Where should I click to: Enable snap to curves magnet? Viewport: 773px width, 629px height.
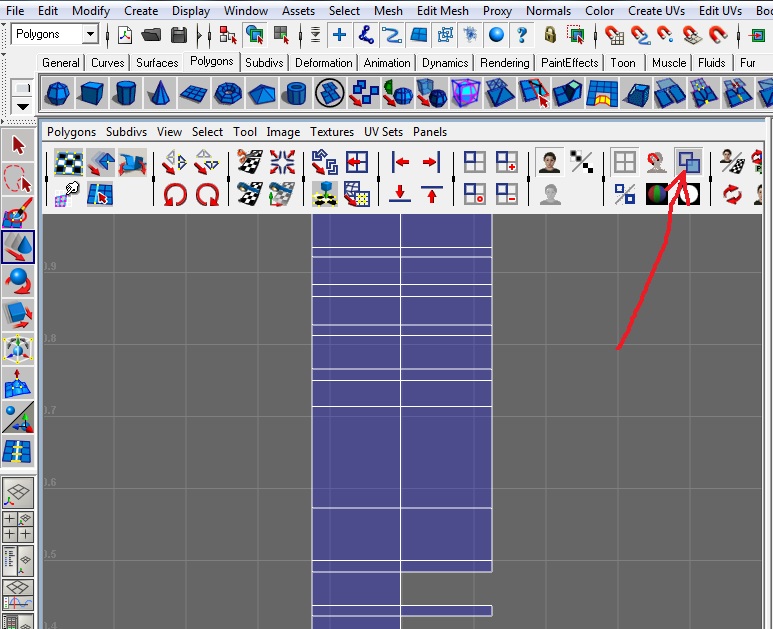pyautogui.click(x=640, y=35)
